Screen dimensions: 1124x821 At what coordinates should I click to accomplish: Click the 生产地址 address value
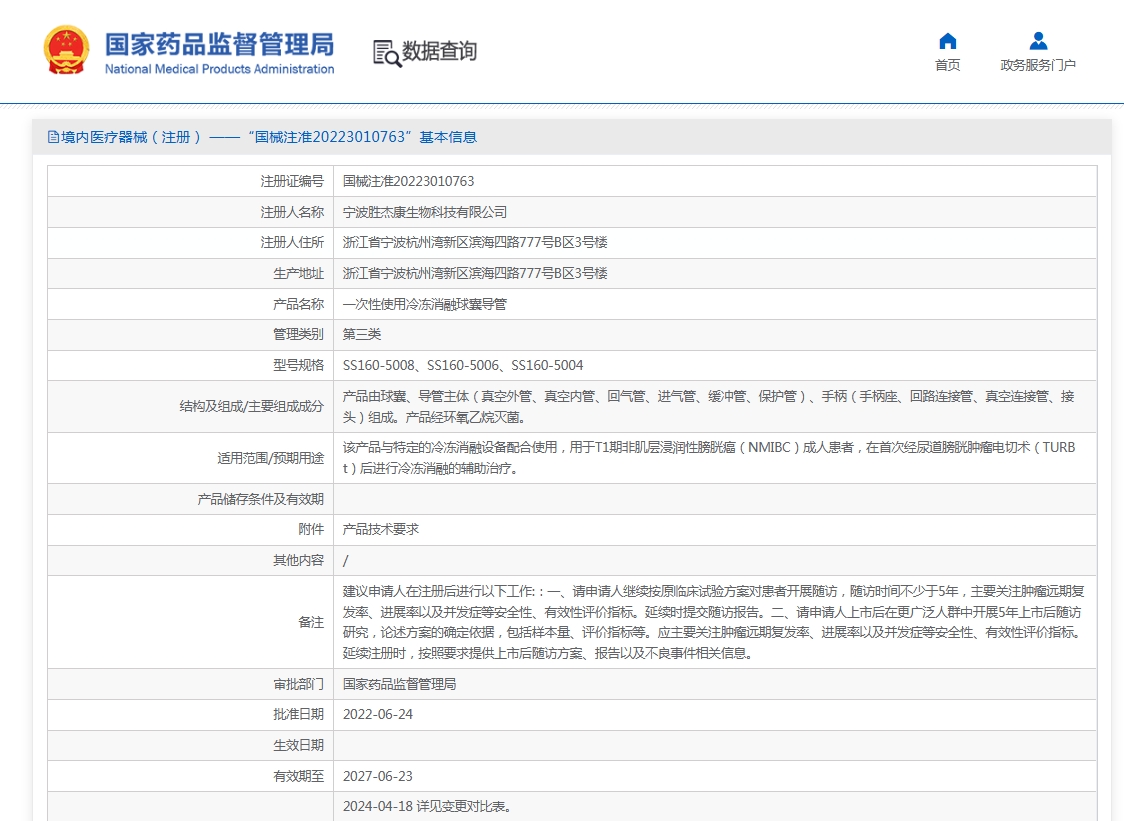(475, 273)
